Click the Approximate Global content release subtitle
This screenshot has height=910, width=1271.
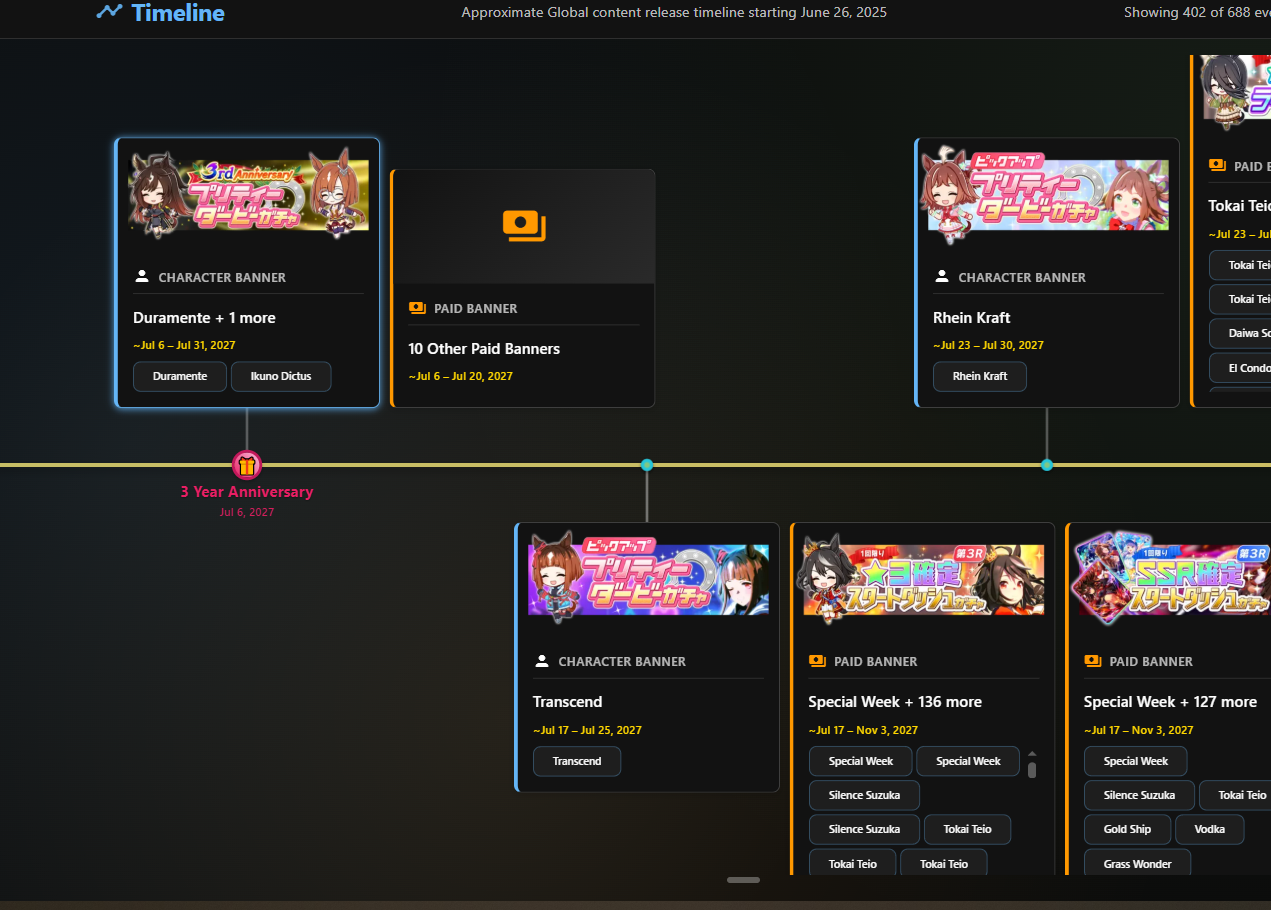[x=674, y=13]
